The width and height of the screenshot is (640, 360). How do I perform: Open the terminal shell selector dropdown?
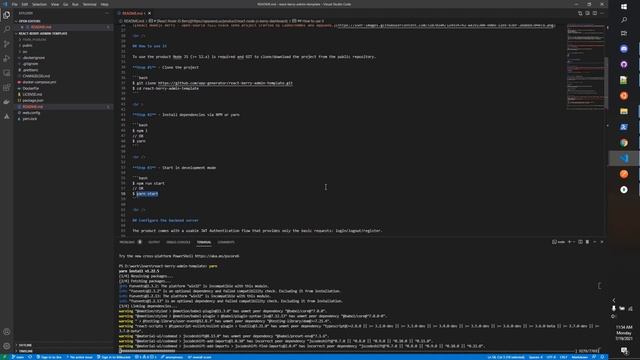tap(574, 242)
